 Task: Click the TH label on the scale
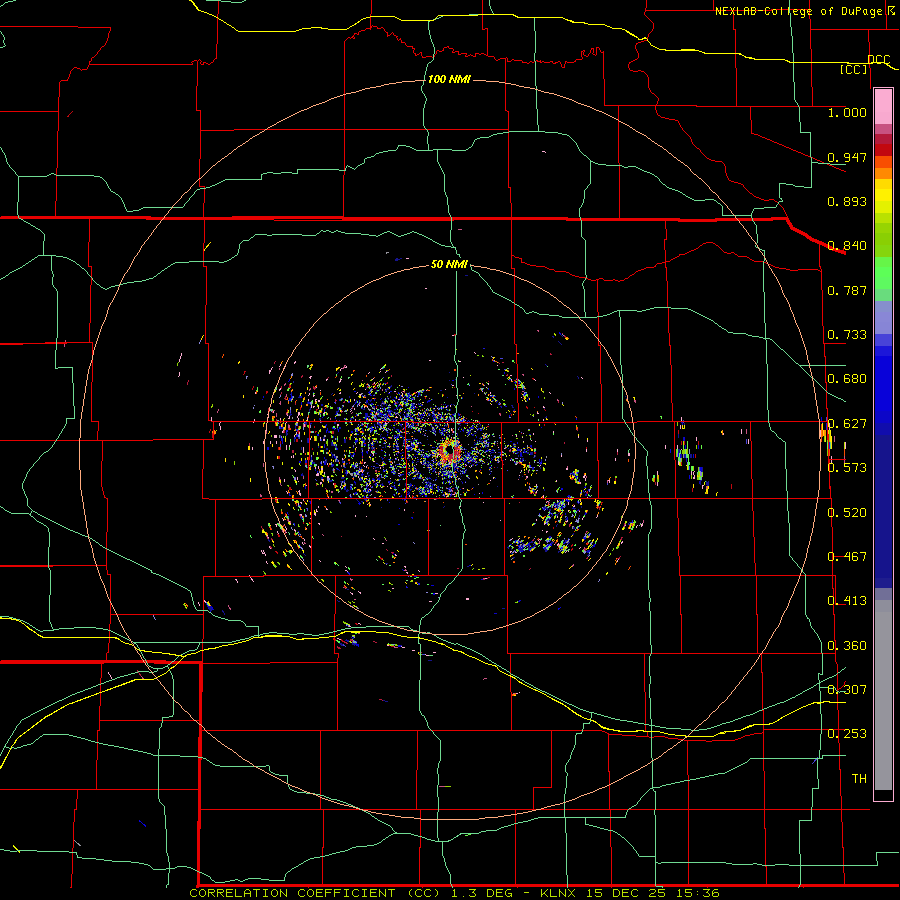pyautogui.click(x=859, y=779)
